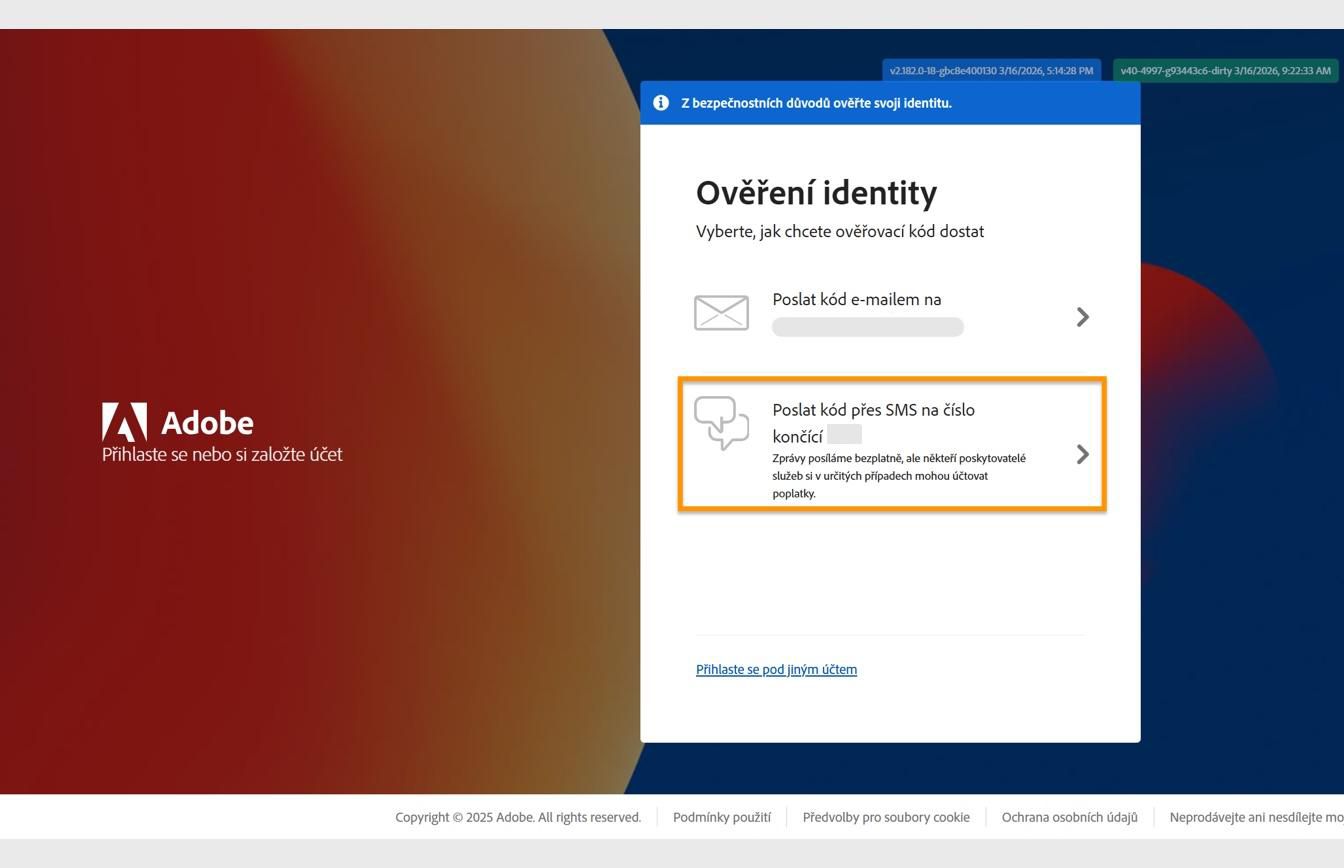
Task: Open 'Přihlaste se pod jiným účtem' link
Action: click(777, 669)
